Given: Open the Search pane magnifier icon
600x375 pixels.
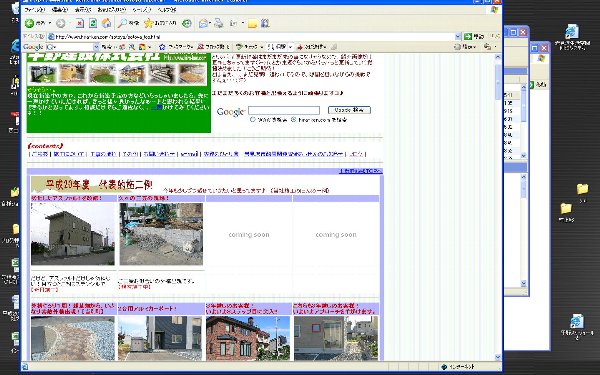Looking at the screenshot, I should (122, 24).
